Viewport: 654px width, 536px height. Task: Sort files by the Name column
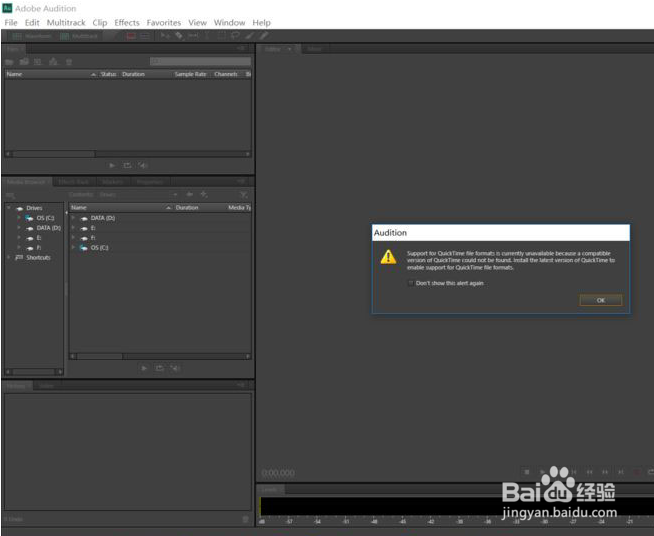click(x=50, y=74)
